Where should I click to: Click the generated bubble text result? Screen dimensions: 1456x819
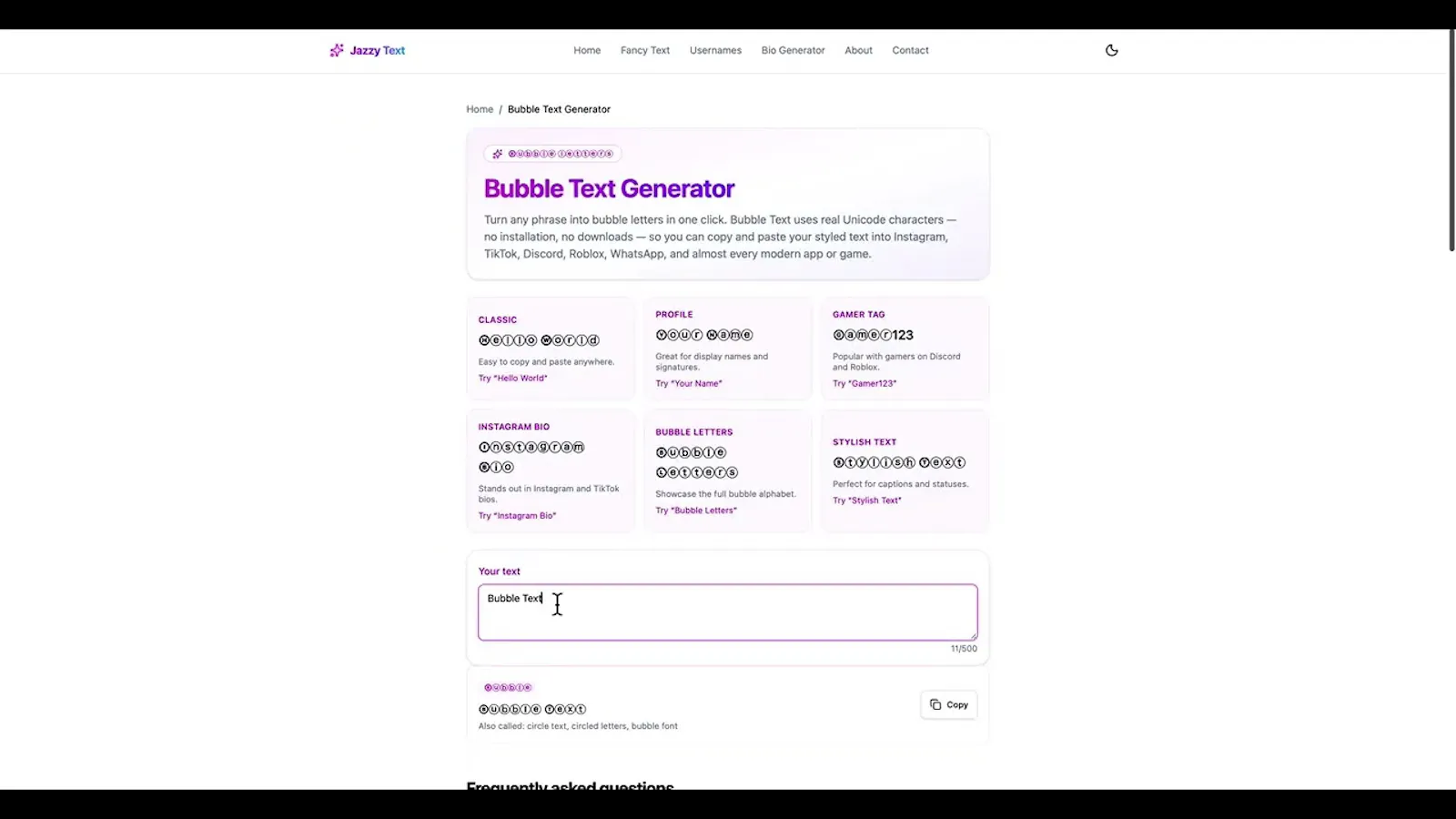point(532,709)
